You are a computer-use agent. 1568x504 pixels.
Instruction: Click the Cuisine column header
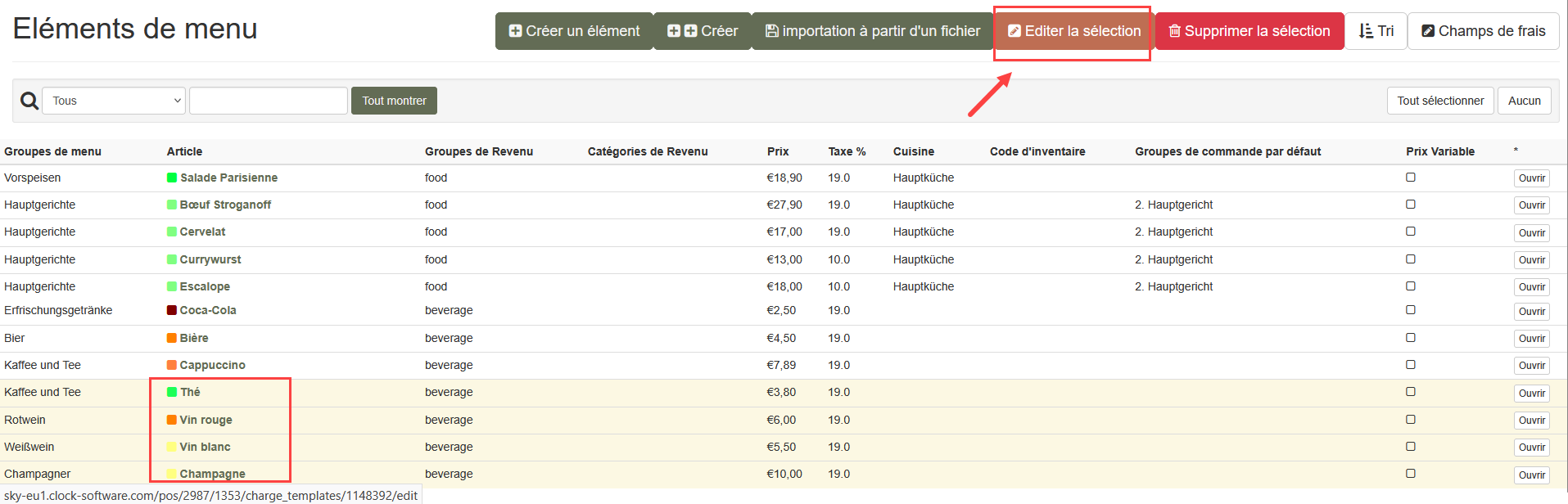914,151
